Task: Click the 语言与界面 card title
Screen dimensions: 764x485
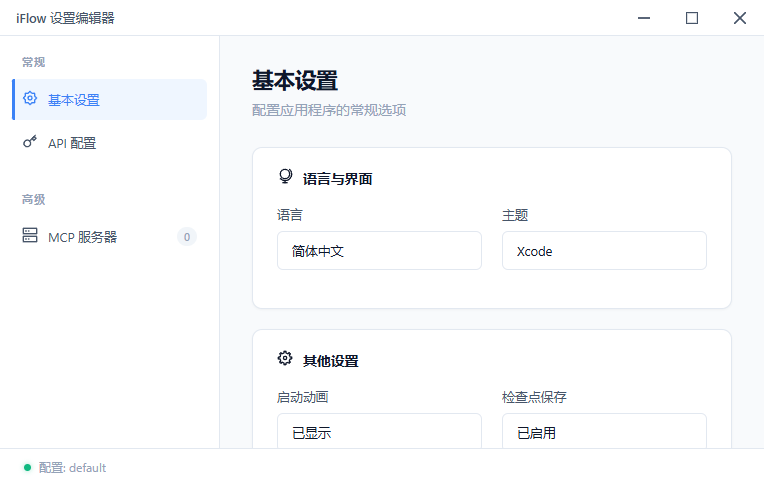Action: (338, 179)
